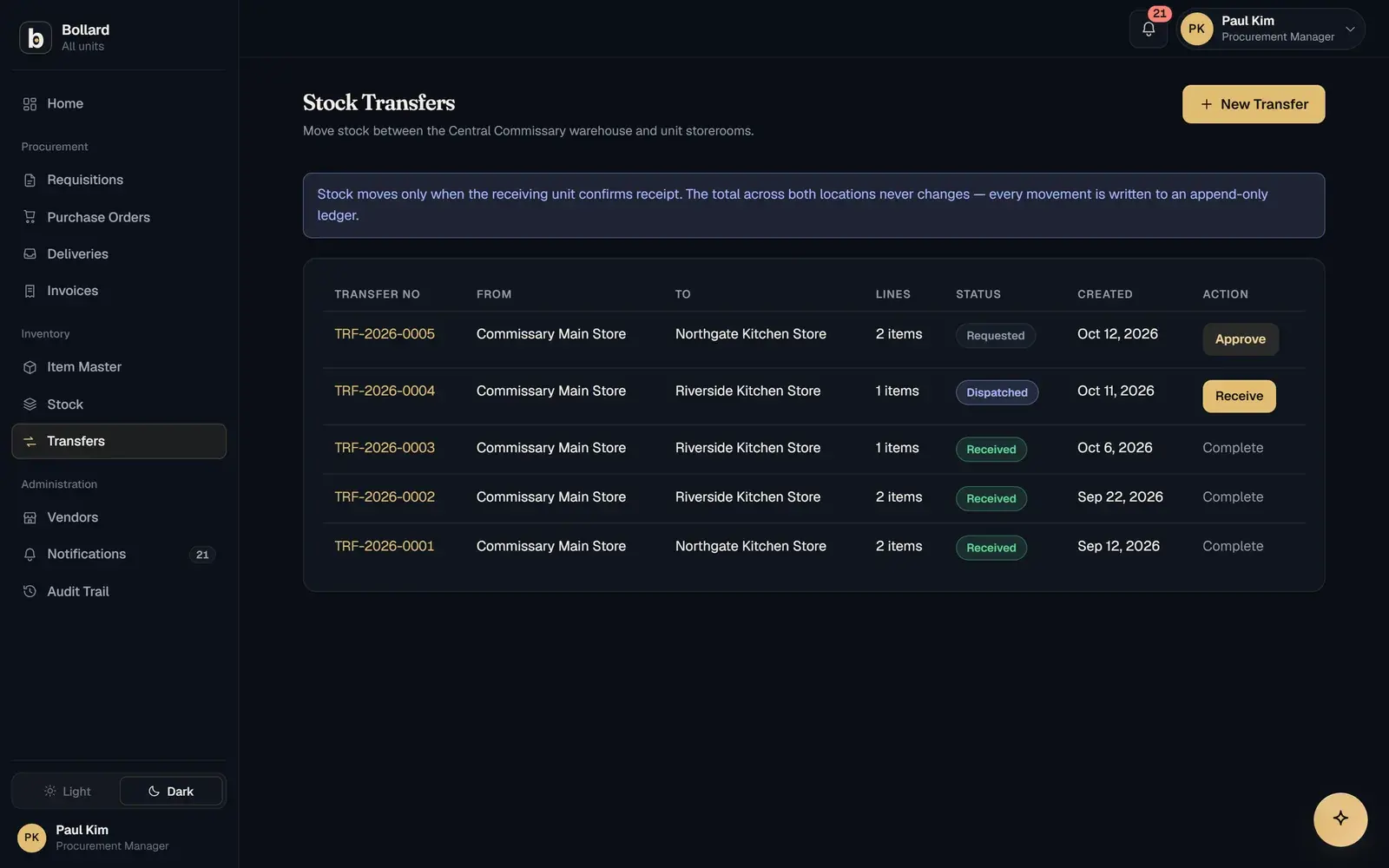Click the Bollard logo icon

36,37
